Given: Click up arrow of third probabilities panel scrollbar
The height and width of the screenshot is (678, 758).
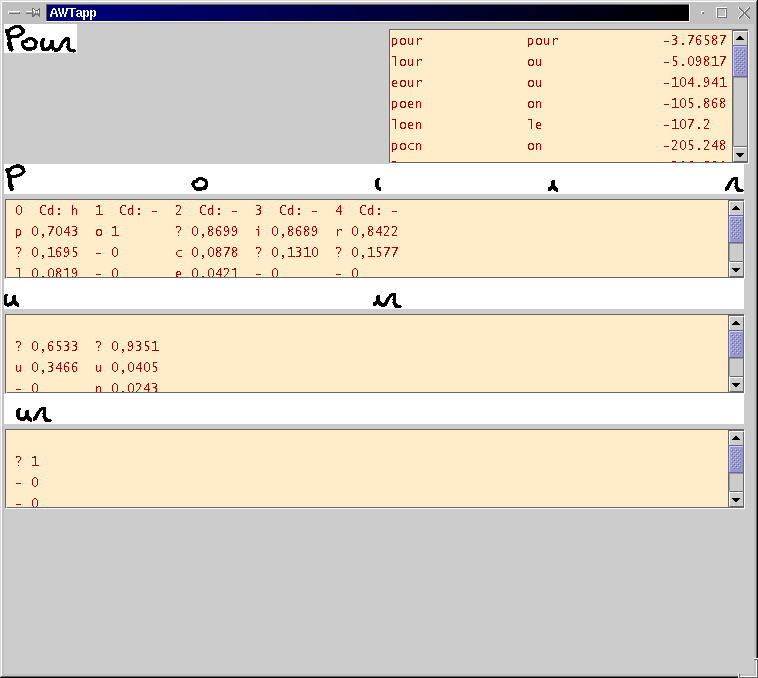Looking at the screenshot, I should click(x=736, y=438).
